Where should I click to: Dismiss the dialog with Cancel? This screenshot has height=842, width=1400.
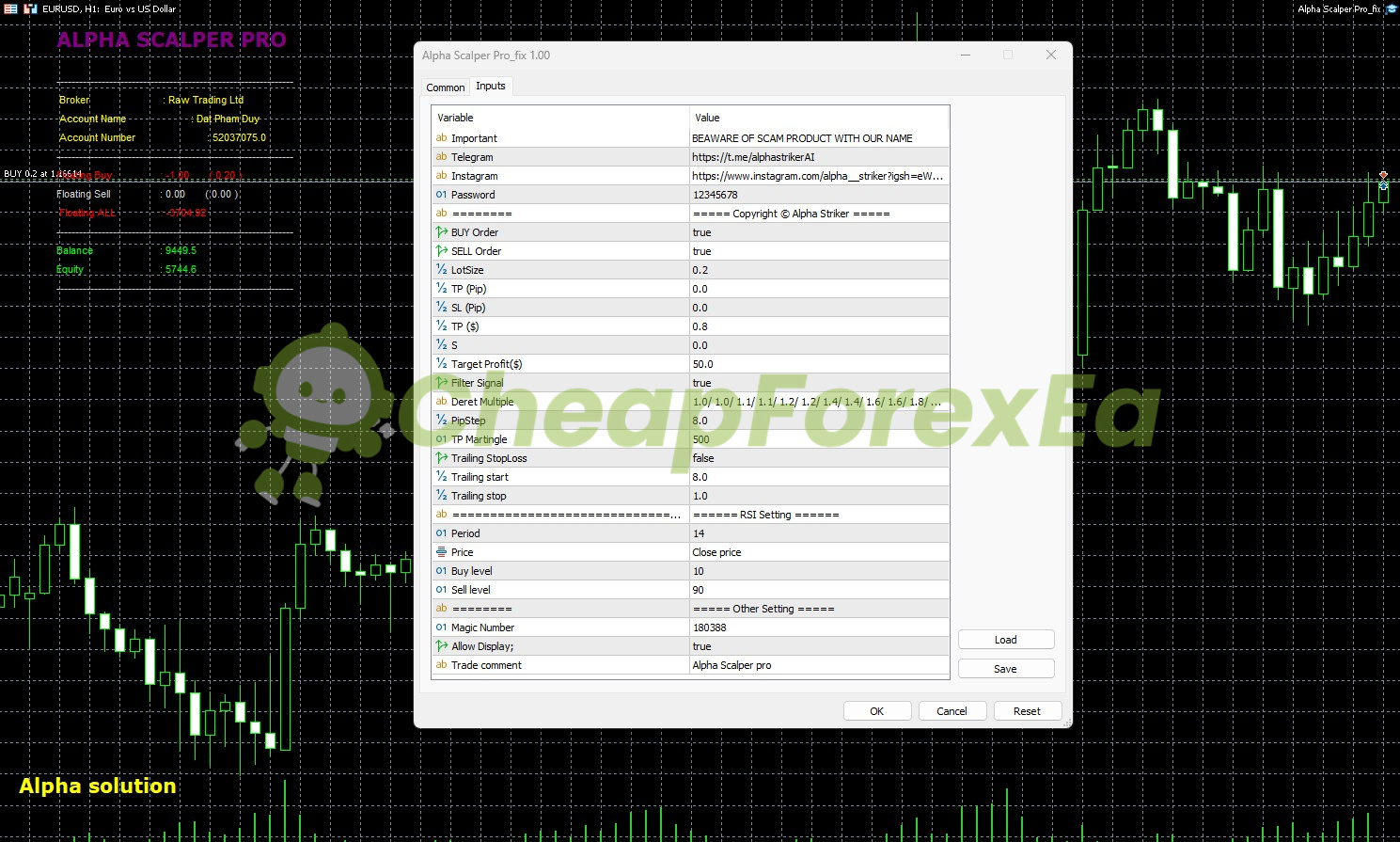tap(952, 711)
